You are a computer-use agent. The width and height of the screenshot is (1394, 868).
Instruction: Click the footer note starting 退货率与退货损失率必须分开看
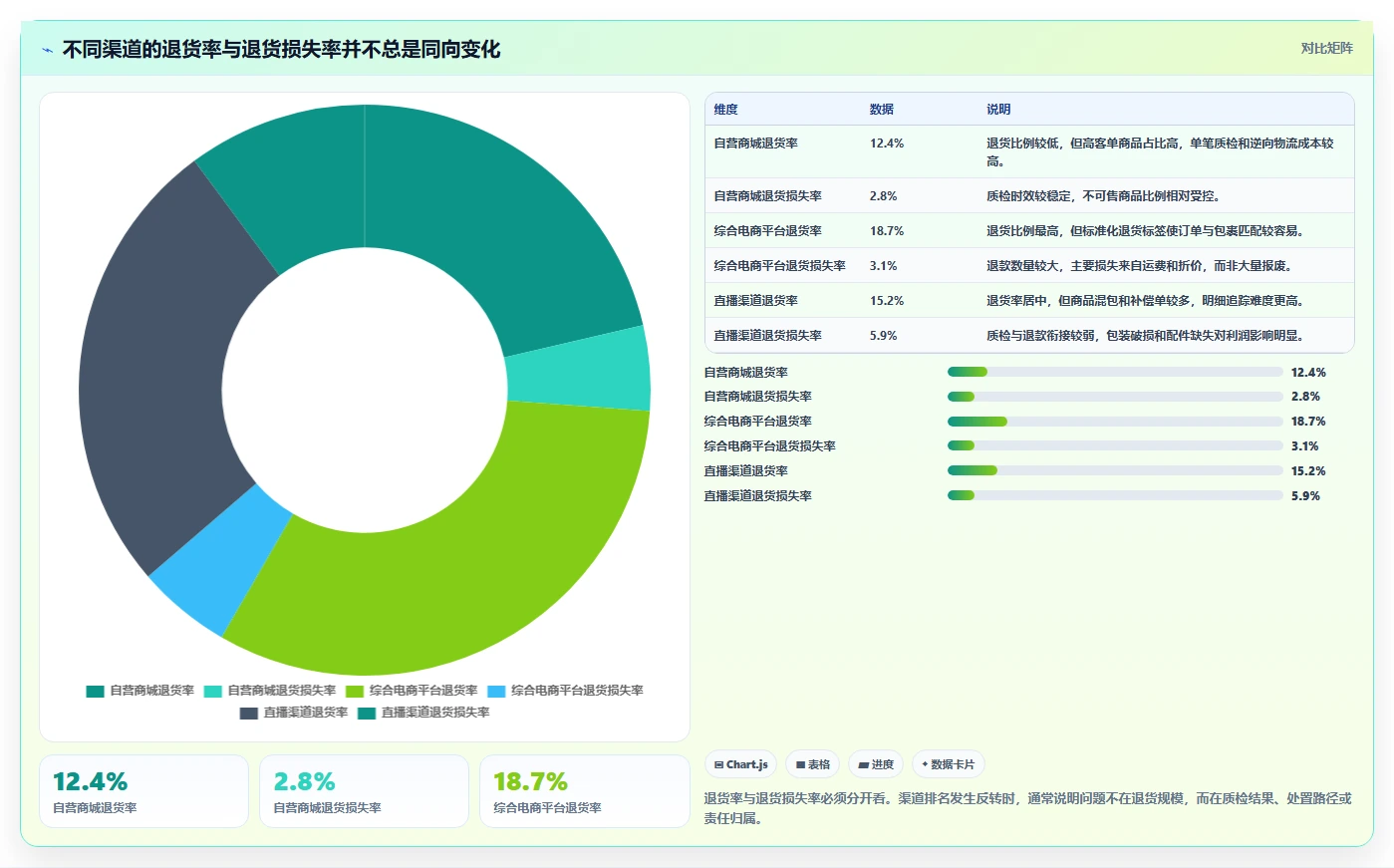pyautogui.click(x=1027, y=808)
